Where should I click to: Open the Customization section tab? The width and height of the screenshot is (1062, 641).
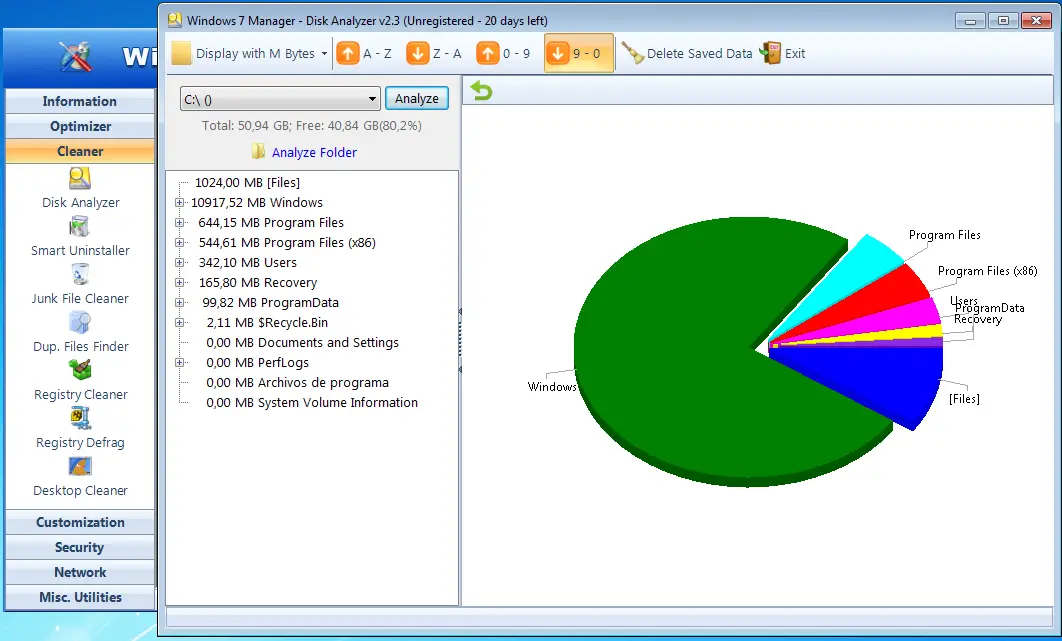click(80, 522)
